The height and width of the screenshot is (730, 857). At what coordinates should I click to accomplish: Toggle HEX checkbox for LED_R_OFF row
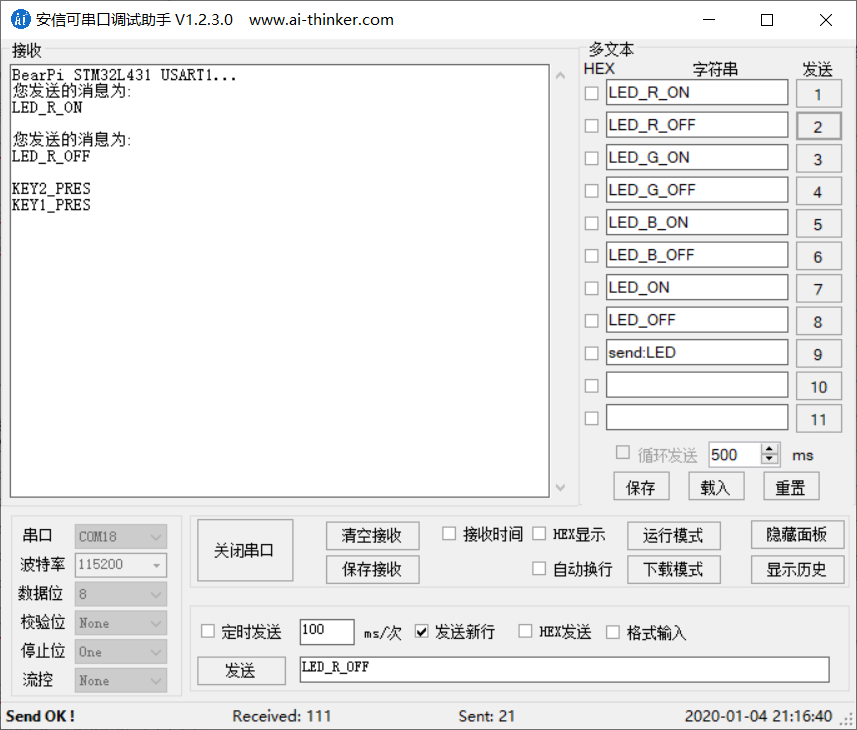[x=591, y=126]
